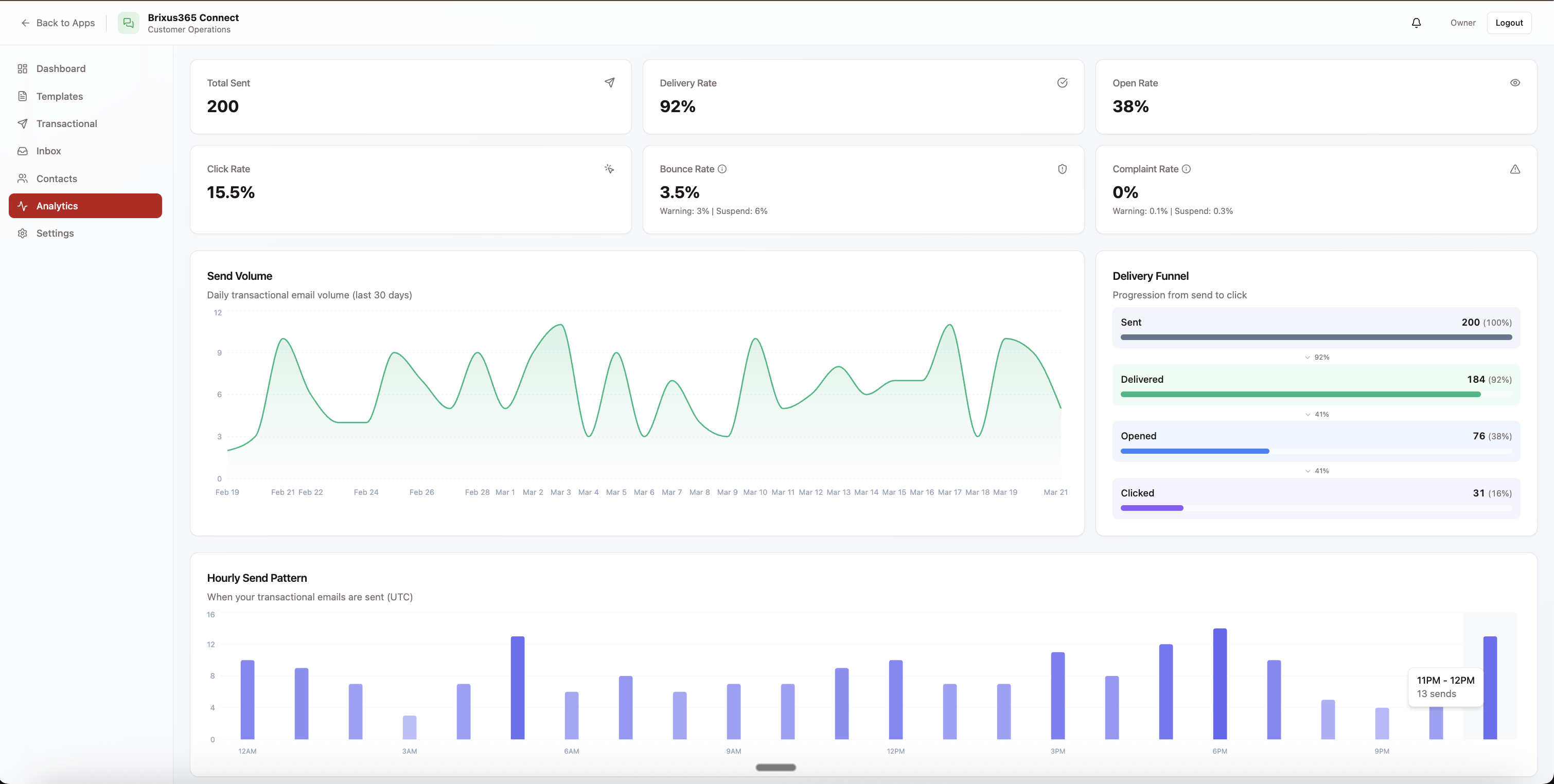Screen dimensions: 1554x784
Task: Click the 92% chevron between Sent and Delivered
Action: [1308, 358]
